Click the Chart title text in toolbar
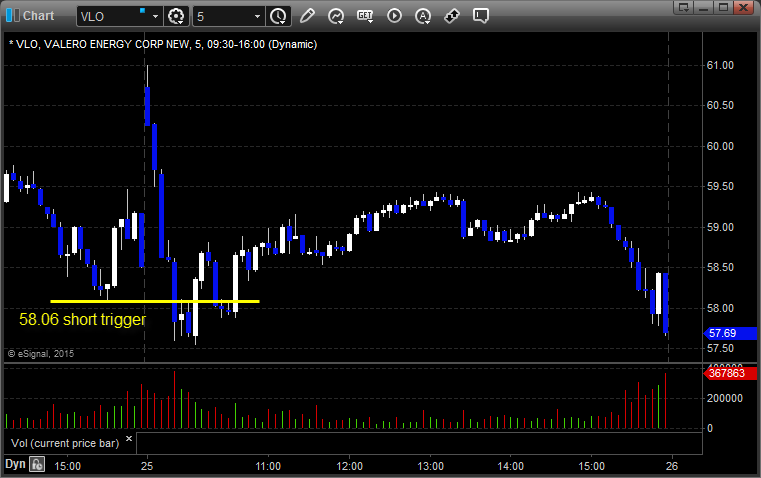This screenshot has width=761, height=478. point(39,16)
